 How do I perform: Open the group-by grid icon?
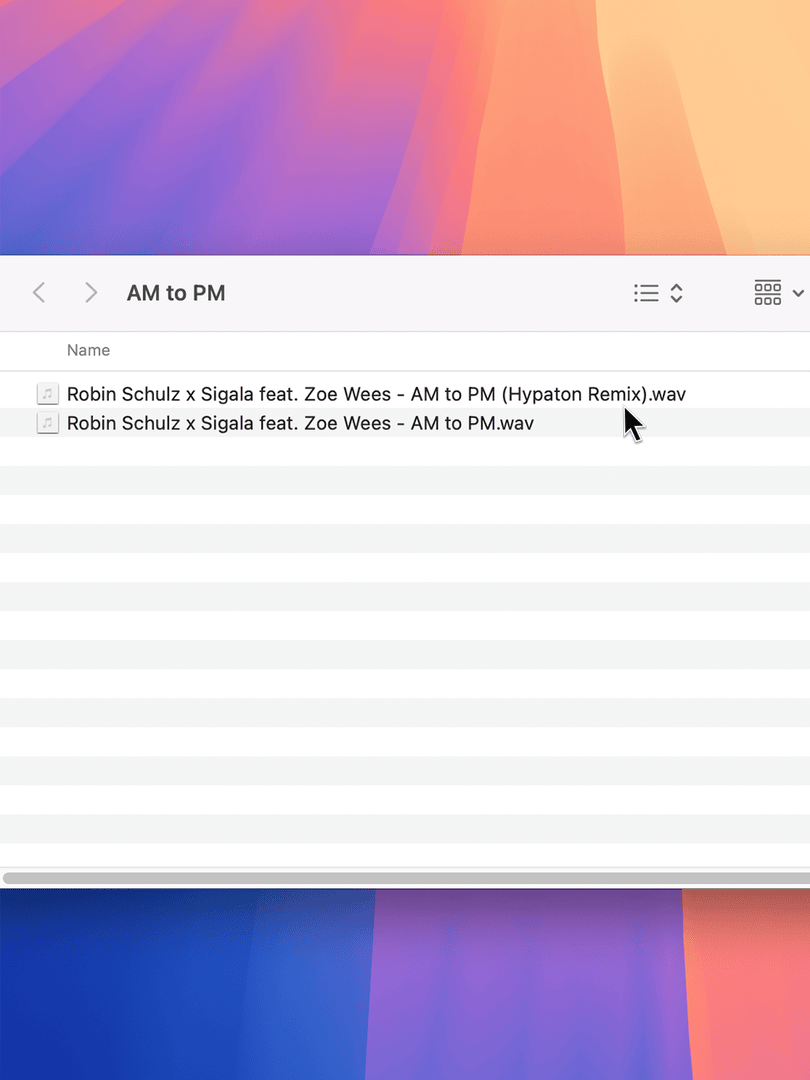coord(767,293)
